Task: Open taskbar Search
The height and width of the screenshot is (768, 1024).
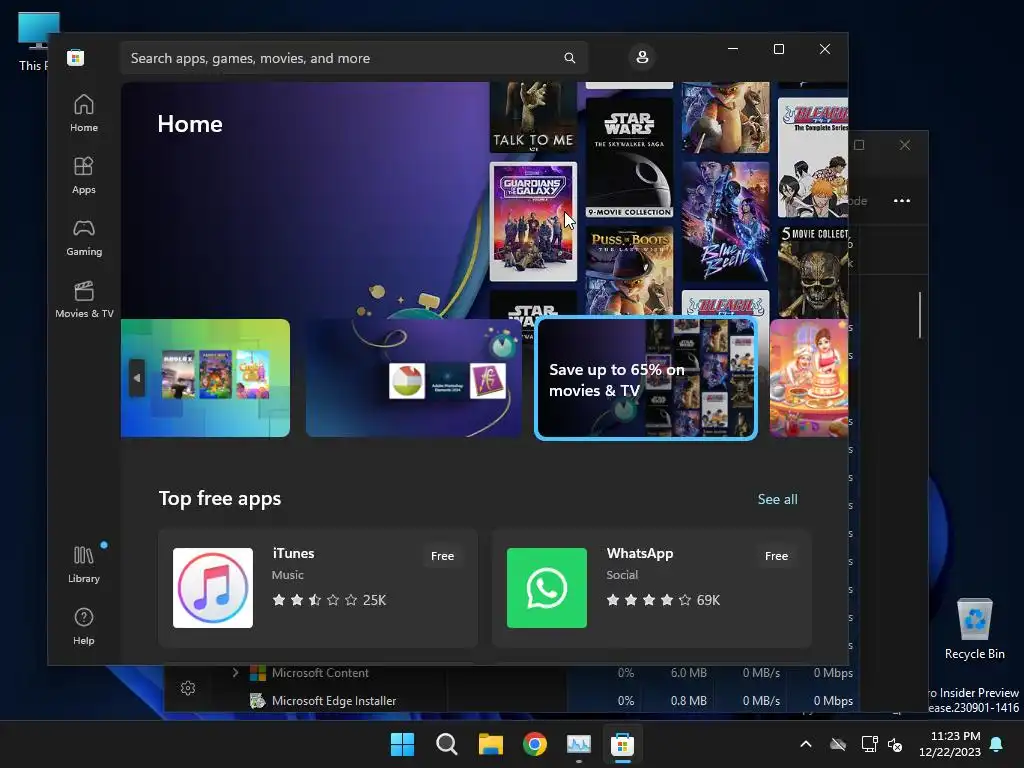Action: coord(447,744)
